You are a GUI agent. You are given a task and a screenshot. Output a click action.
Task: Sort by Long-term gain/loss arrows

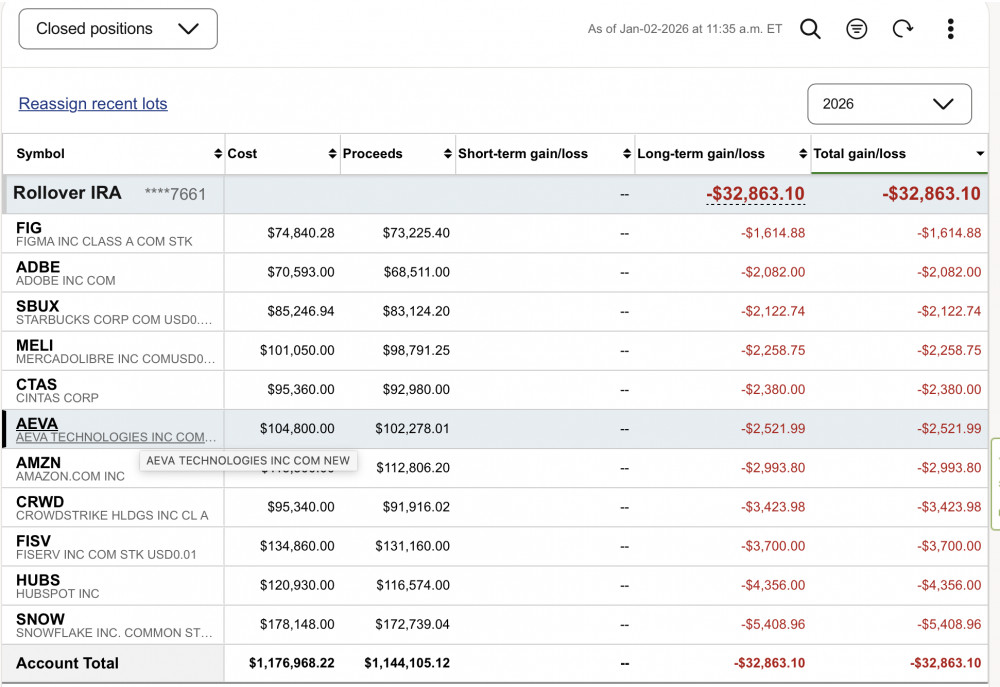(803, 154)
